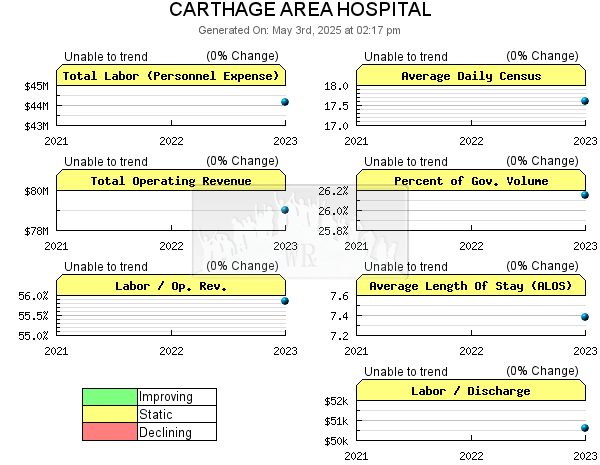Click the Labor / Discharge title banner

471,390
